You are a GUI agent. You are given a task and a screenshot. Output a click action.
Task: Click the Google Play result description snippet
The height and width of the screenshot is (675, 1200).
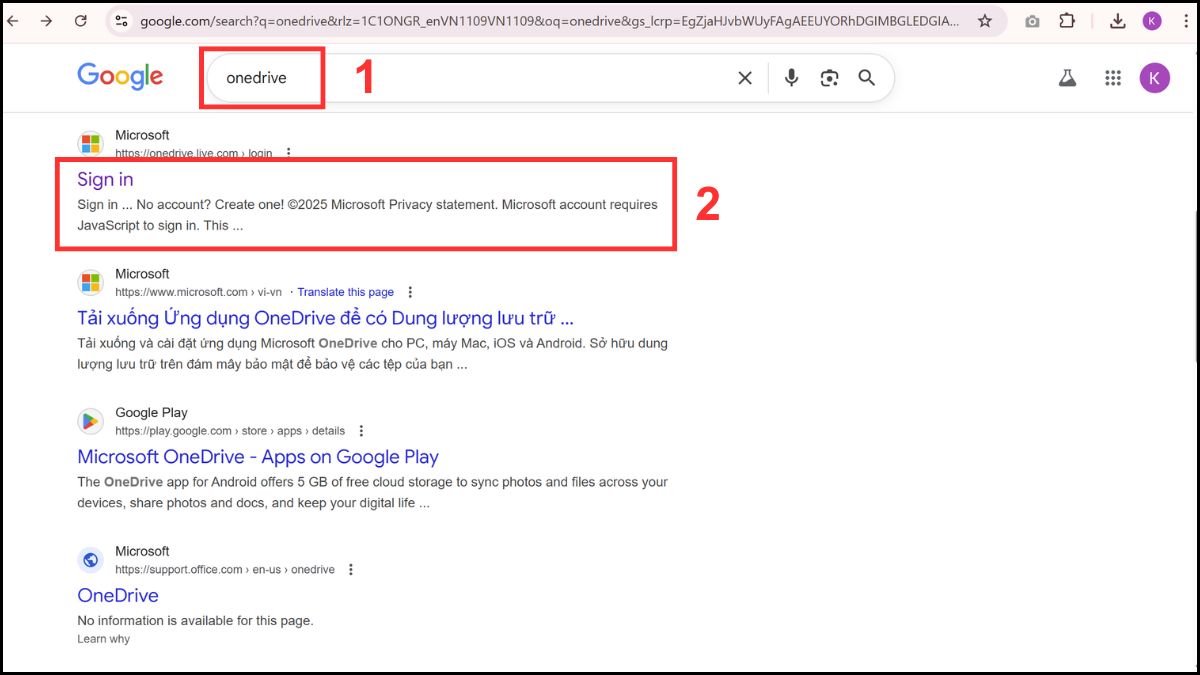[372, 493]
